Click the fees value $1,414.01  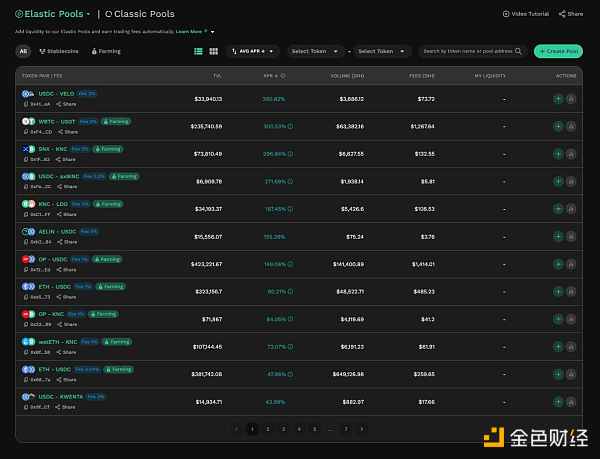[423, 264]
